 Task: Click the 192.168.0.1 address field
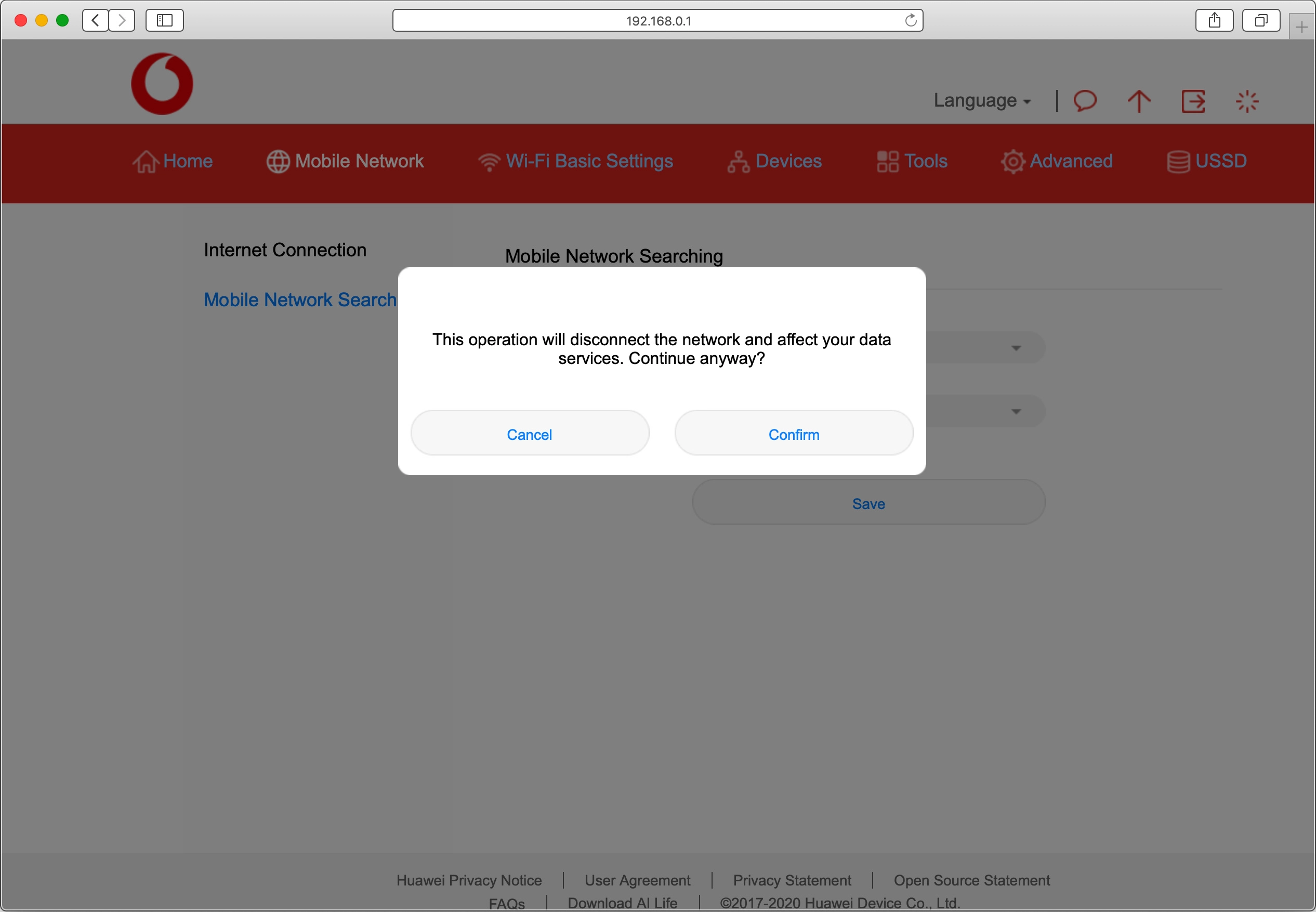(657, 21)
